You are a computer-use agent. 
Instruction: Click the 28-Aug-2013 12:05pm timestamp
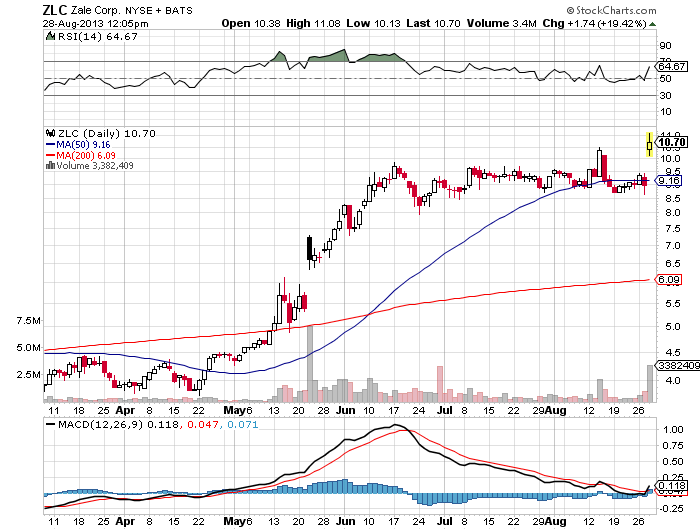96,24
